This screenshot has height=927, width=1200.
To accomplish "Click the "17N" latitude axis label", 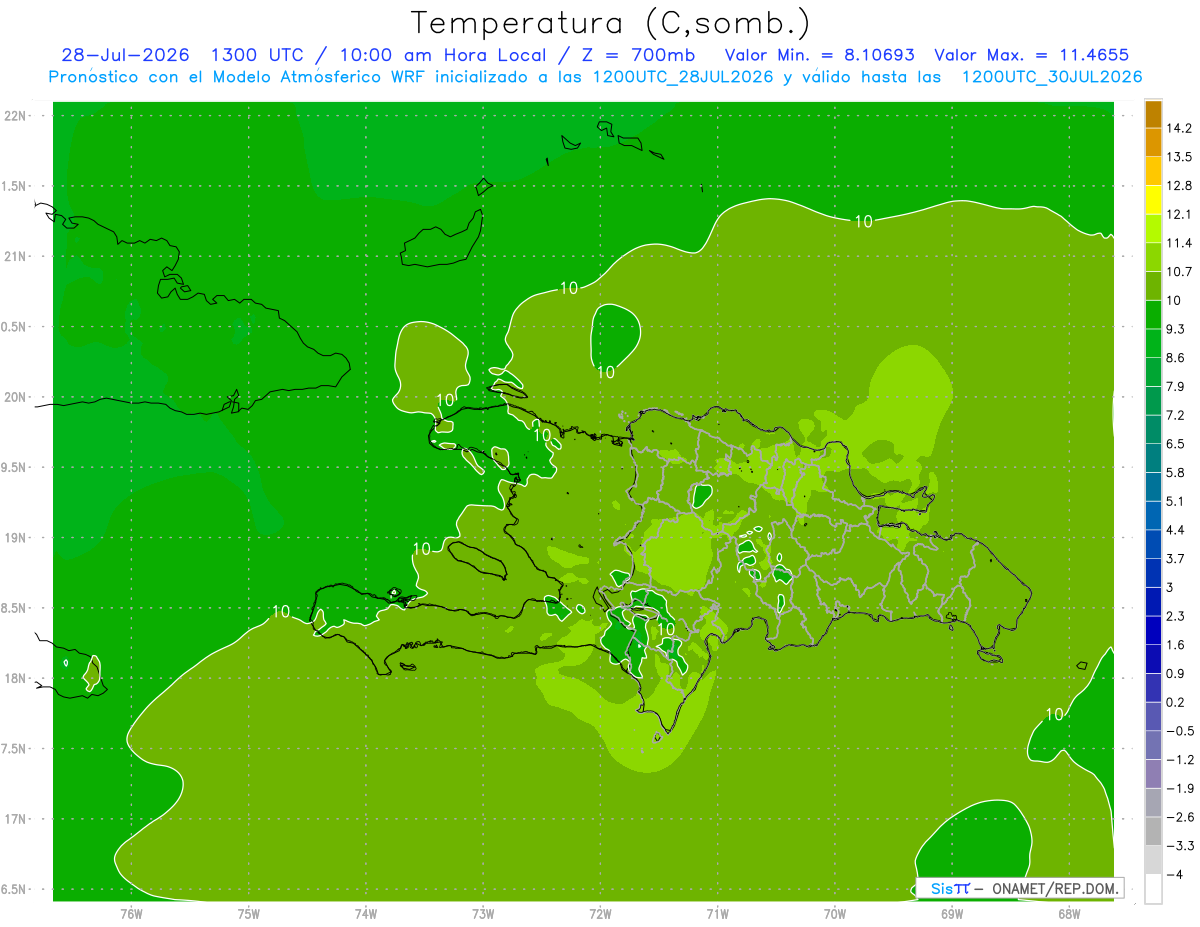I will (x=15, y=819).
